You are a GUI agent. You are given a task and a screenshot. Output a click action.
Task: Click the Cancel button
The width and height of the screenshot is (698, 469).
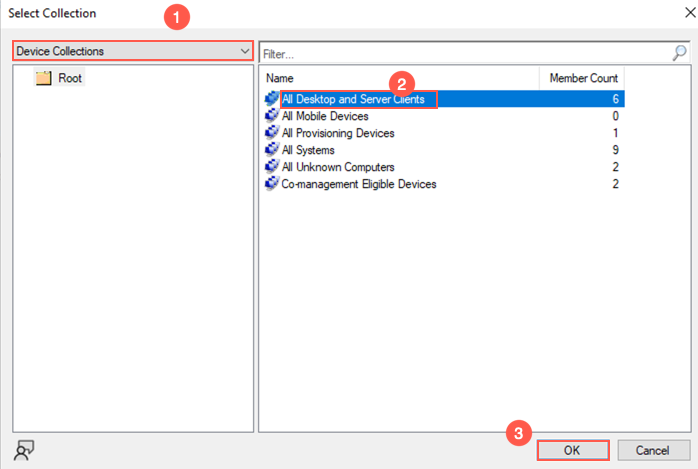[x=653, y=450]
